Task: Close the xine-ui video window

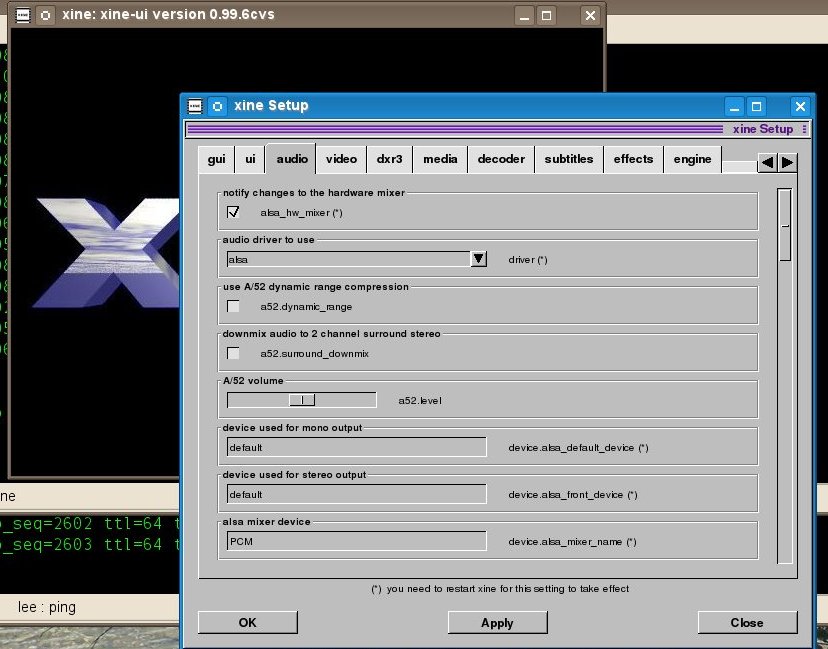Action: (590, 16)
